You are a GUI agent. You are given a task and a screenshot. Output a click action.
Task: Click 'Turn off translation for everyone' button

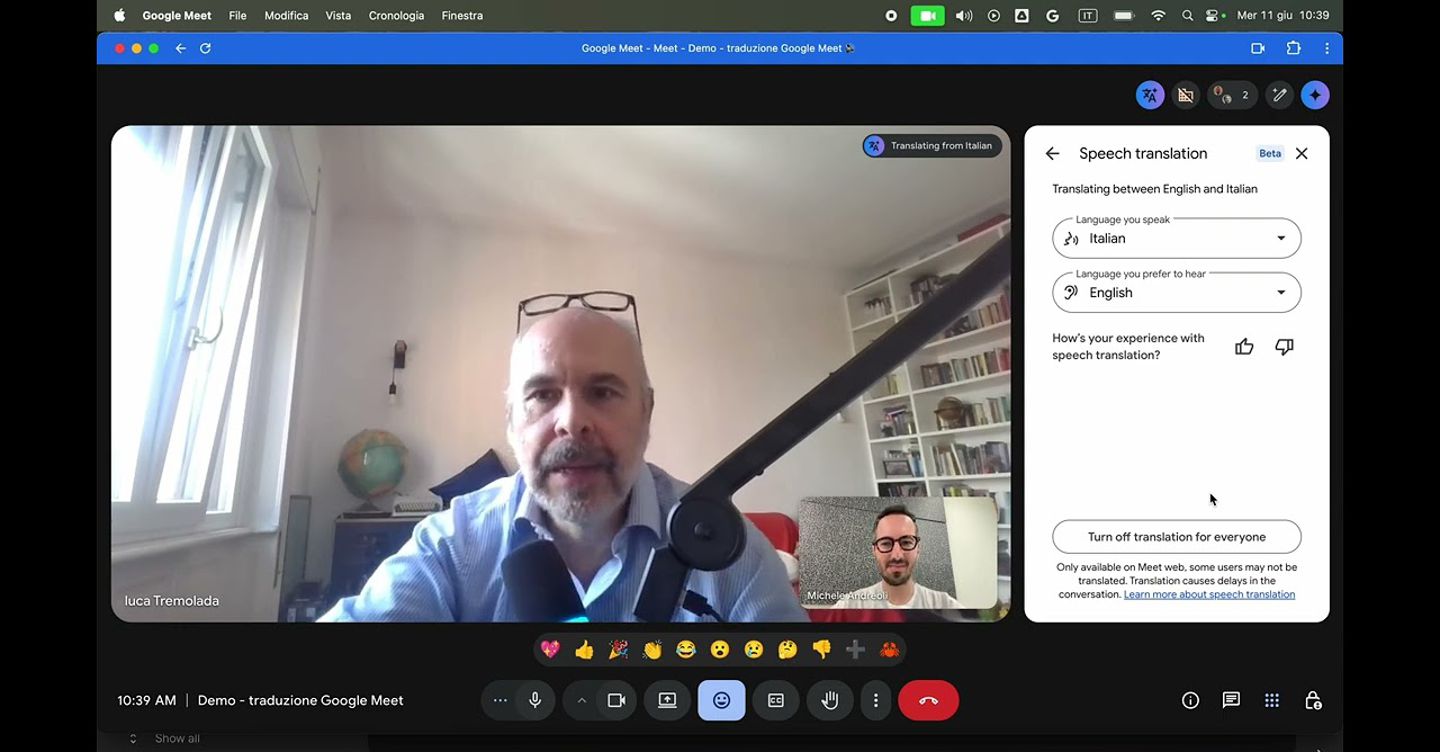(x=1176, y=537)
